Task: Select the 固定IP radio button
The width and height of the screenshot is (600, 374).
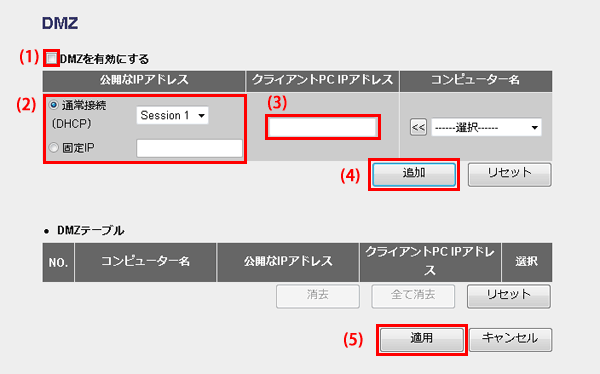Action: [x=54, y=147]
